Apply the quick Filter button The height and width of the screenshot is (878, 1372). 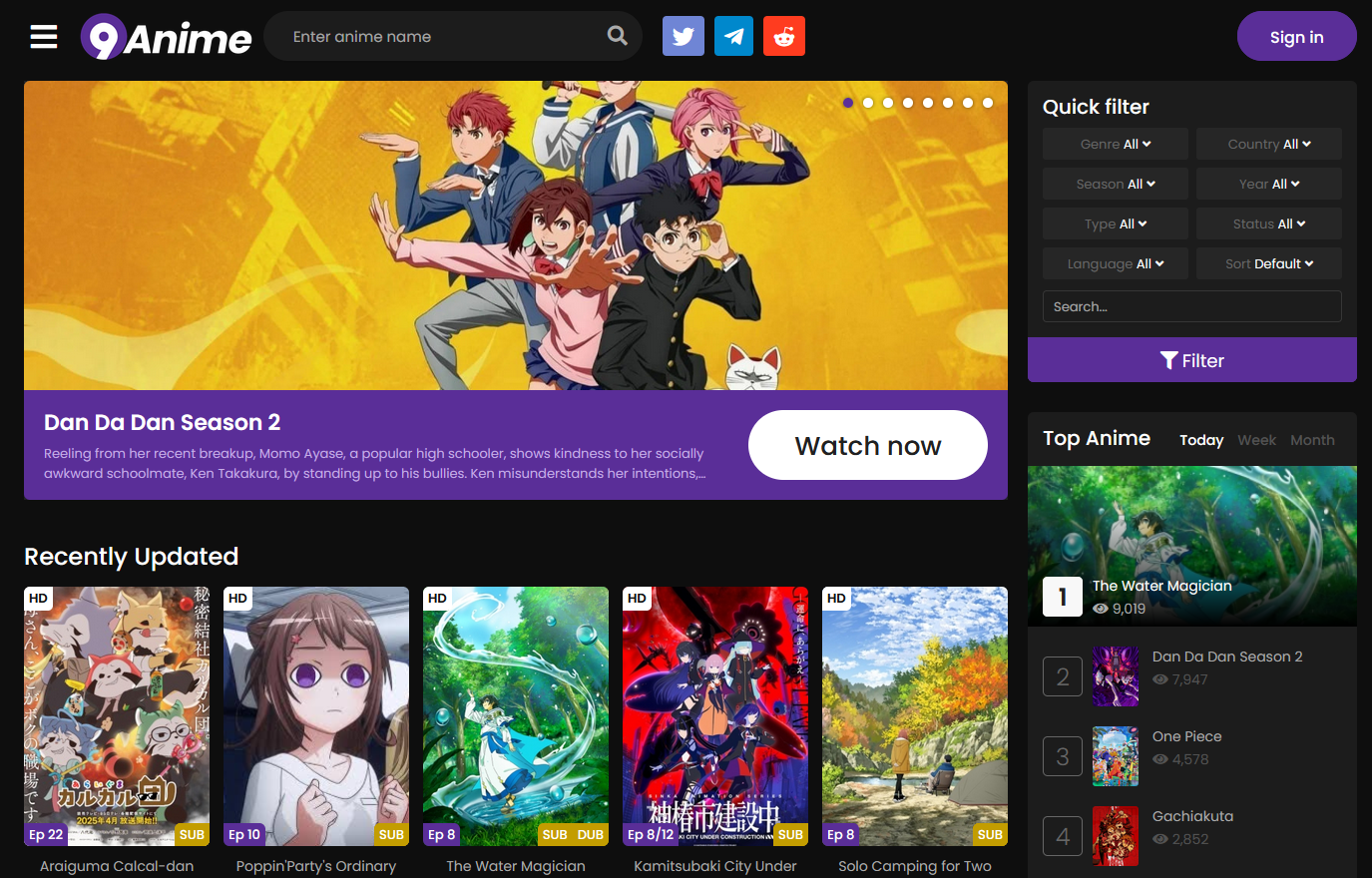coord(1192,360)
